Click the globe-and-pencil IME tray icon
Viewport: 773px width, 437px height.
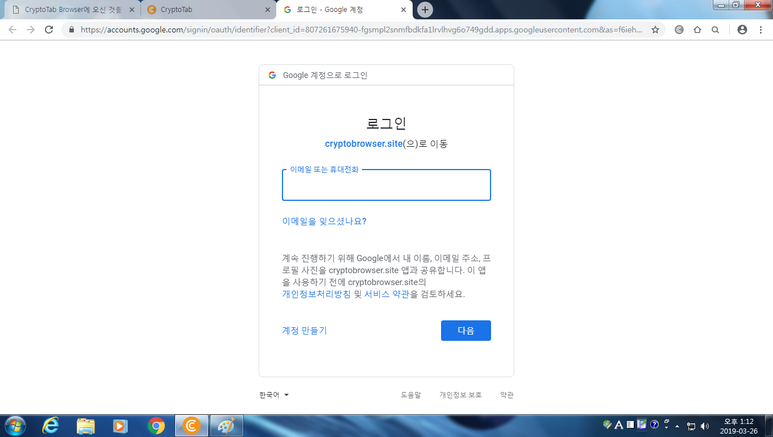607,424
